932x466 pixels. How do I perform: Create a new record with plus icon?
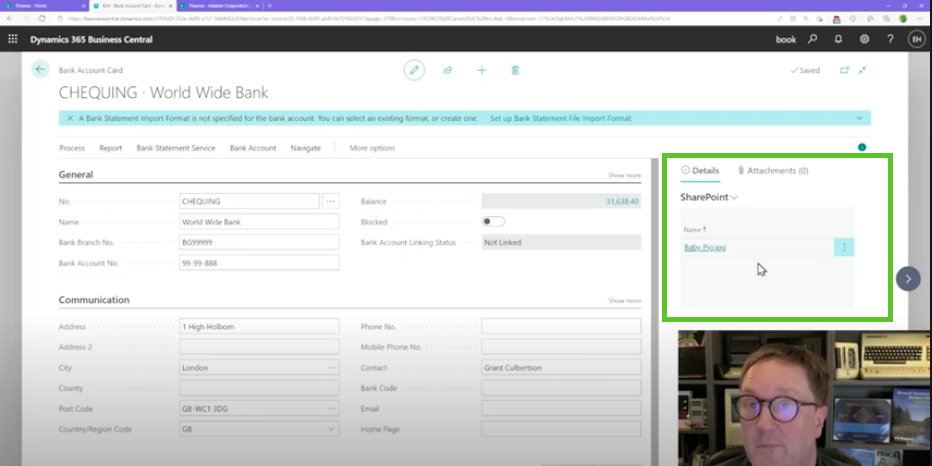point(481,70)
